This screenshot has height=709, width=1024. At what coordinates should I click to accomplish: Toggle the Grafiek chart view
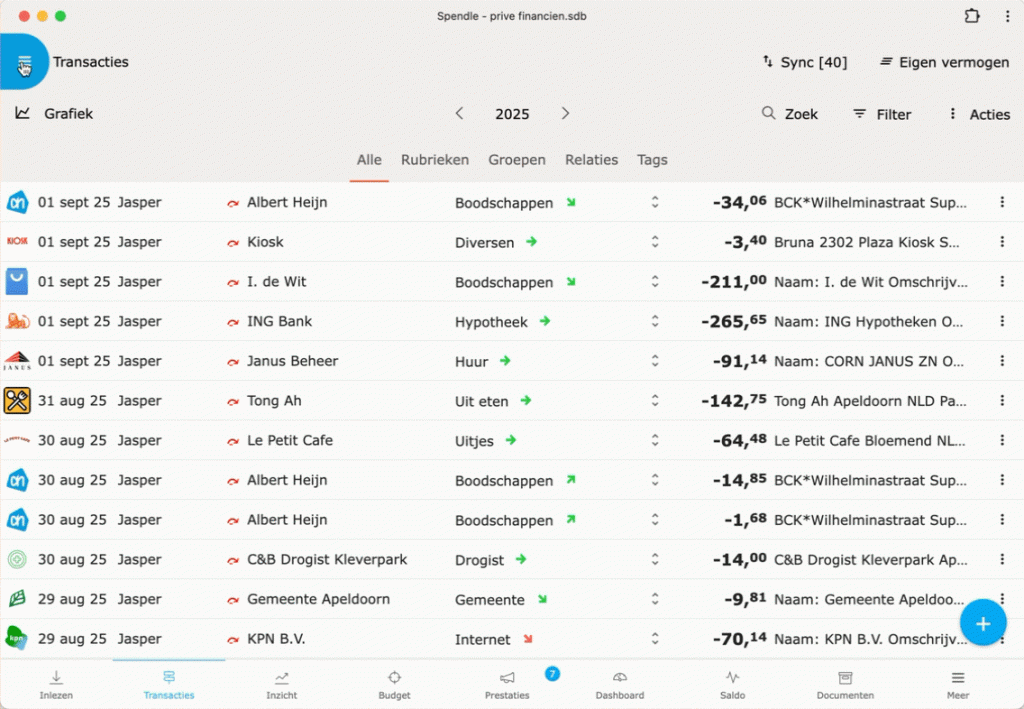55,114
